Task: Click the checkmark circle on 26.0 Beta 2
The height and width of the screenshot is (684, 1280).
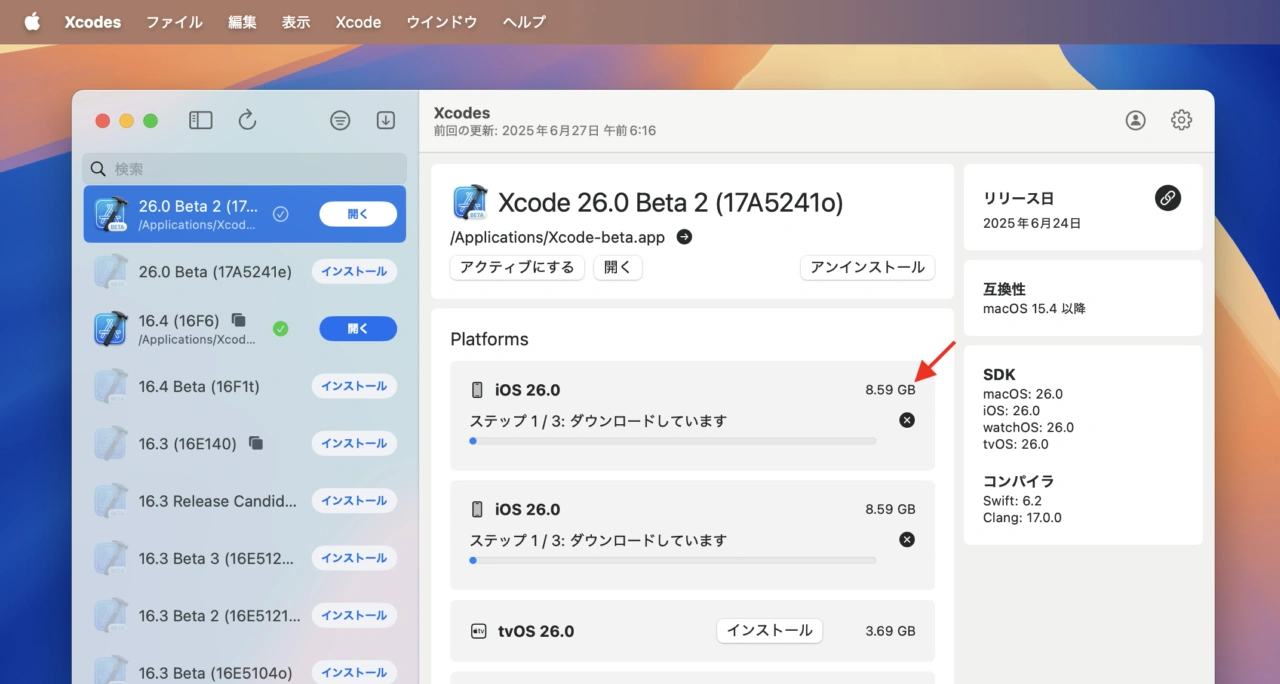Action: [280, 214]
